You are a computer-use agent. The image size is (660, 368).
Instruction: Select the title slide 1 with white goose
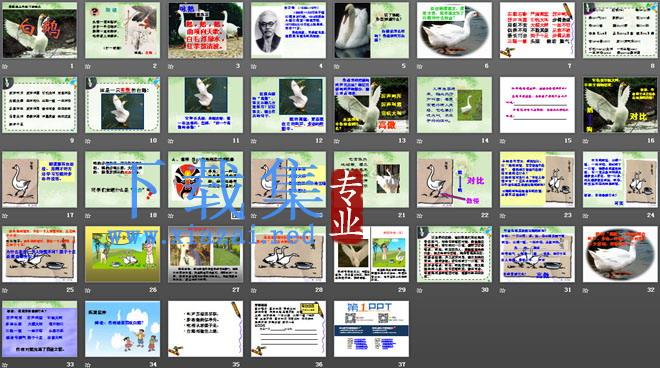pyautogui.click(x=40, y=30)
